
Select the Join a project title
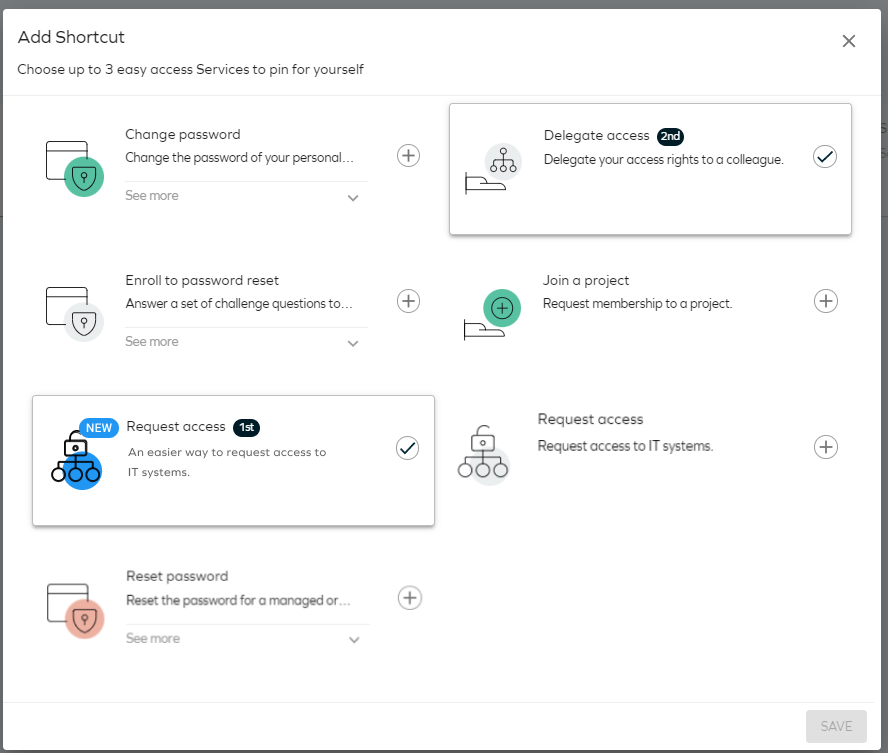586,280
